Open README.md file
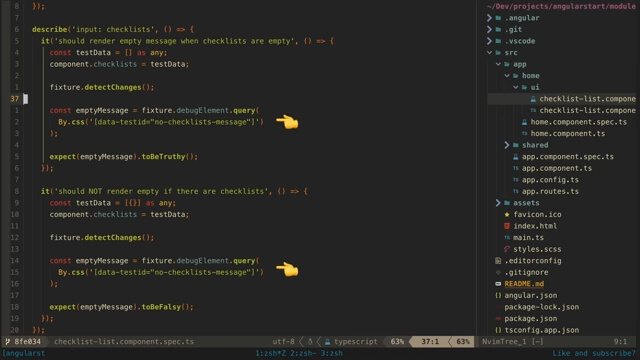 click(x=524, y=284)
